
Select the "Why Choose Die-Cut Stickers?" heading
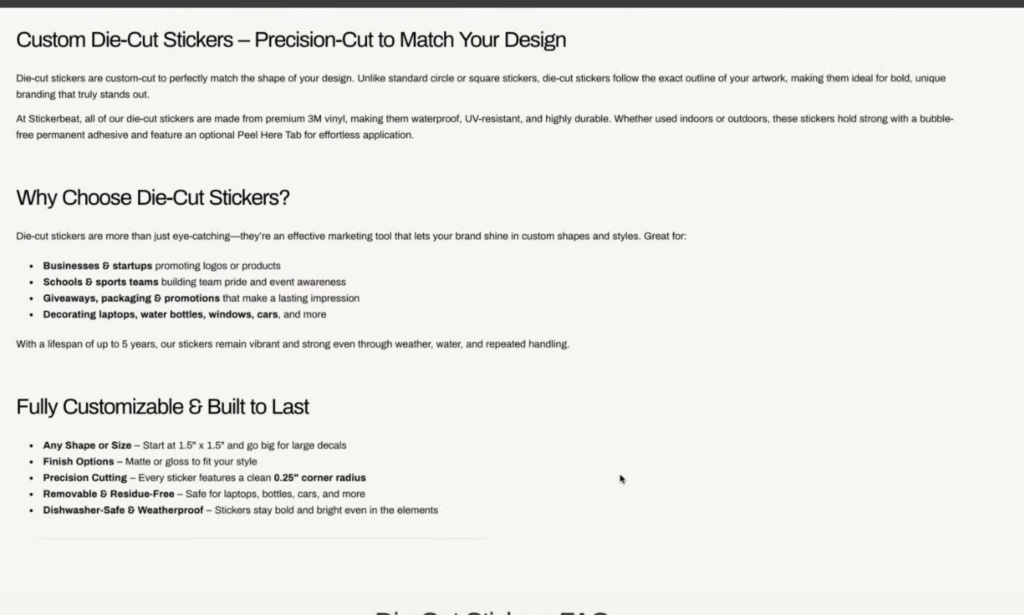pyautogui.click(x=153, y=197)
